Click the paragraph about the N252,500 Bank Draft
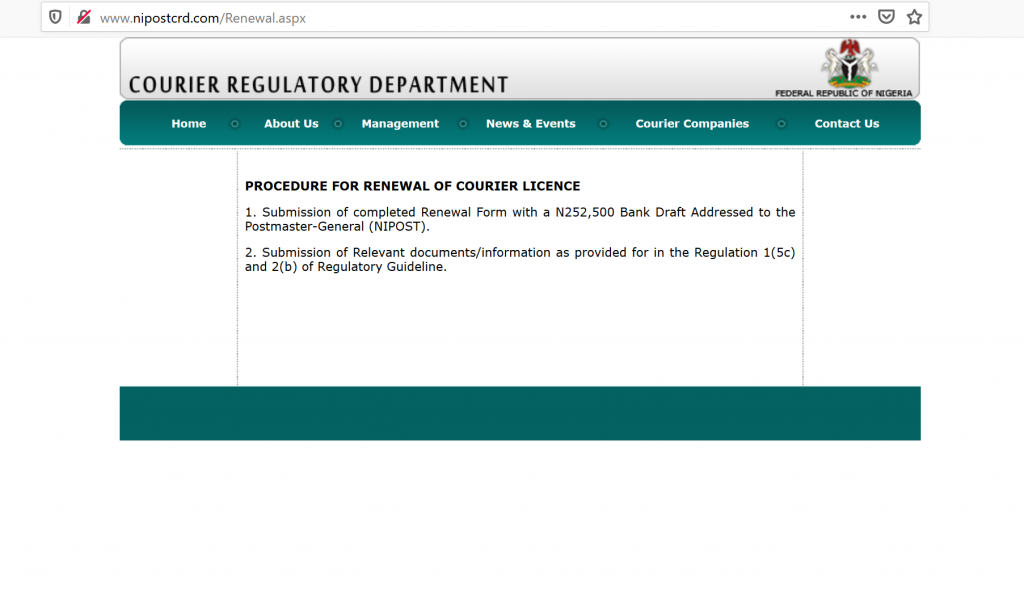 (520, 219)
